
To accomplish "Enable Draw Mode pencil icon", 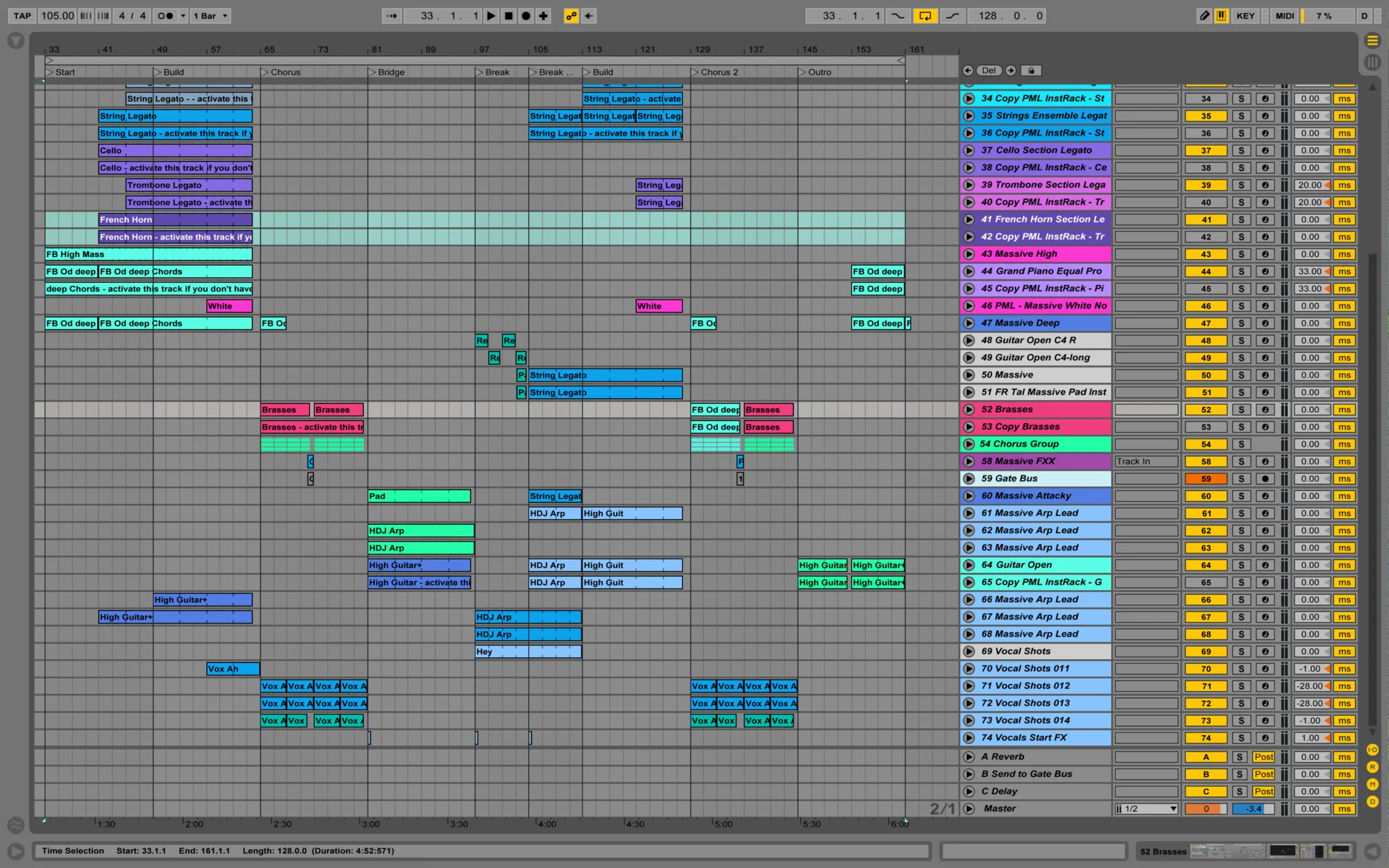I will [1205, 16].
